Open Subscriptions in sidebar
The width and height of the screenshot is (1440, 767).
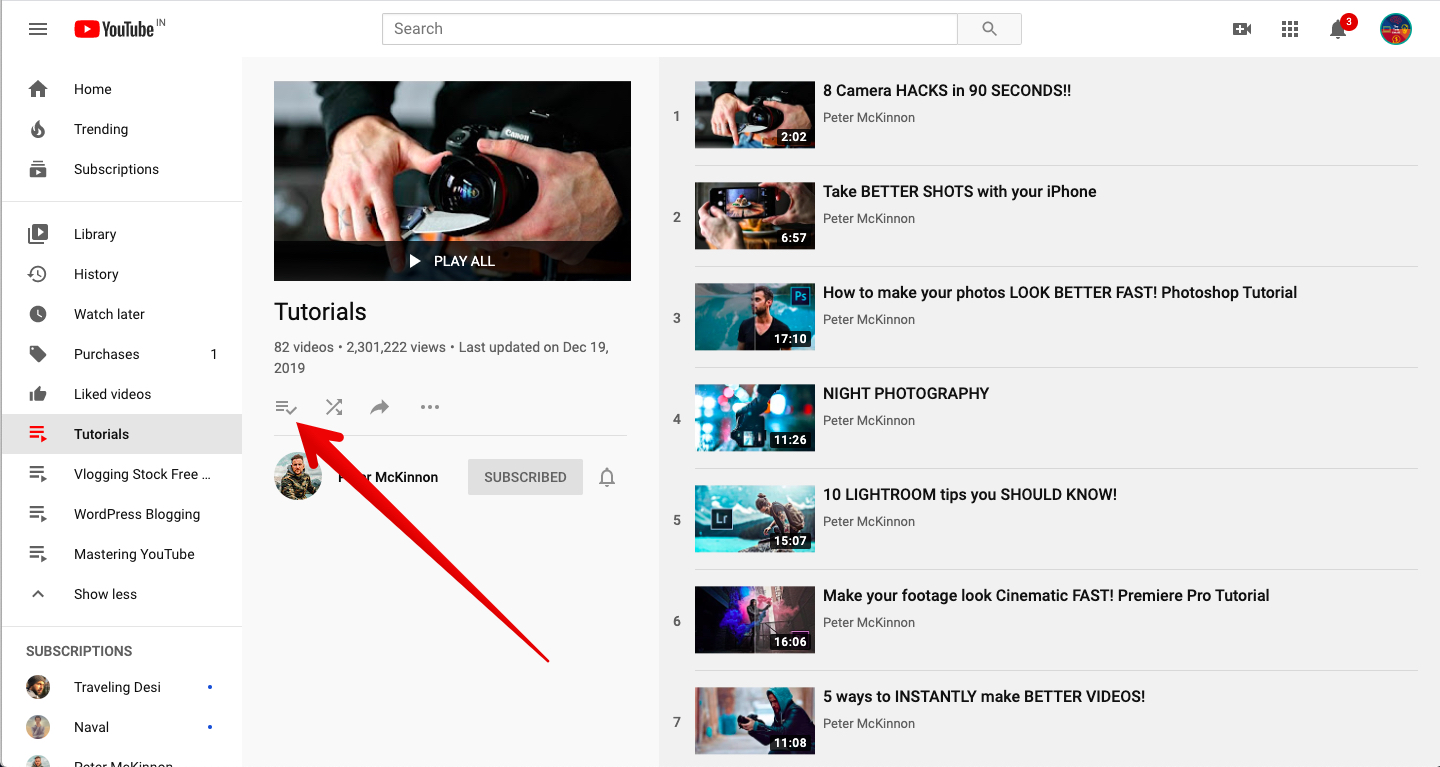[121, 169]
